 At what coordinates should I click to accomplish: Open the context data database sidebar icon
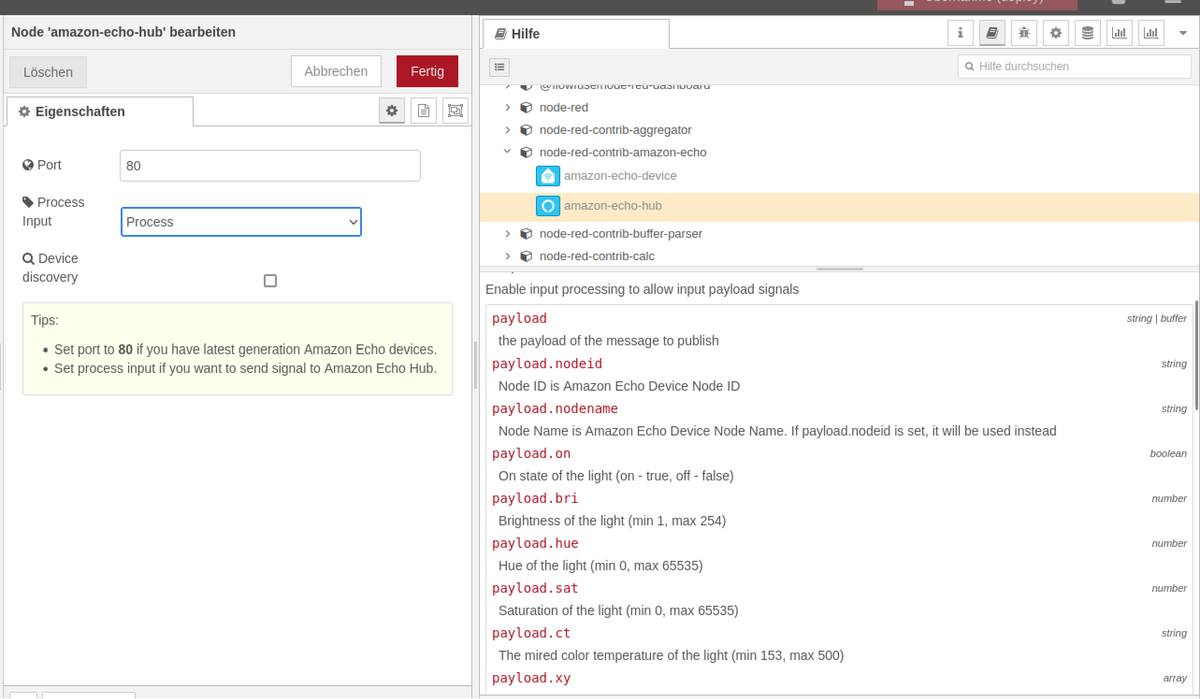(1087, 33)
